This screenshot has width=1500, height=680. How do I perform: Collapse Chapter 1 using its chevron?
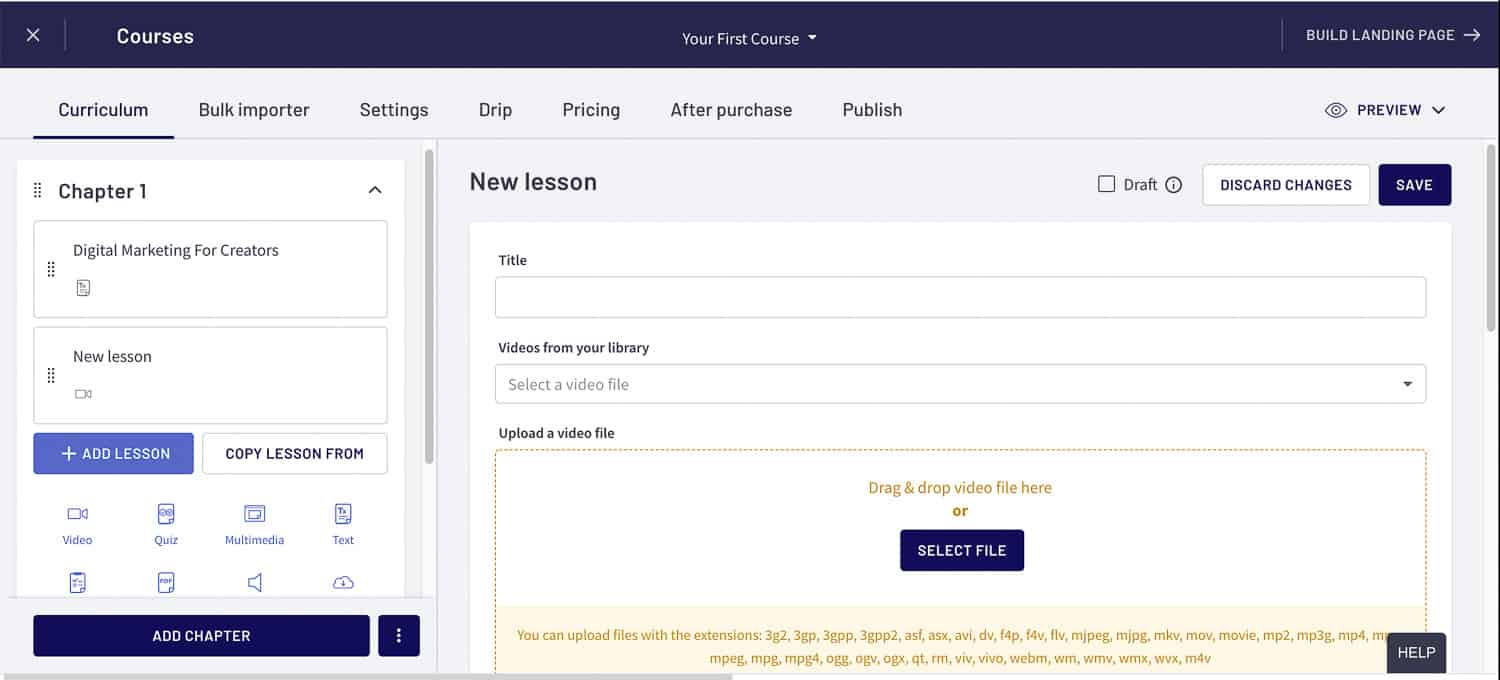[x=375, y=188]
